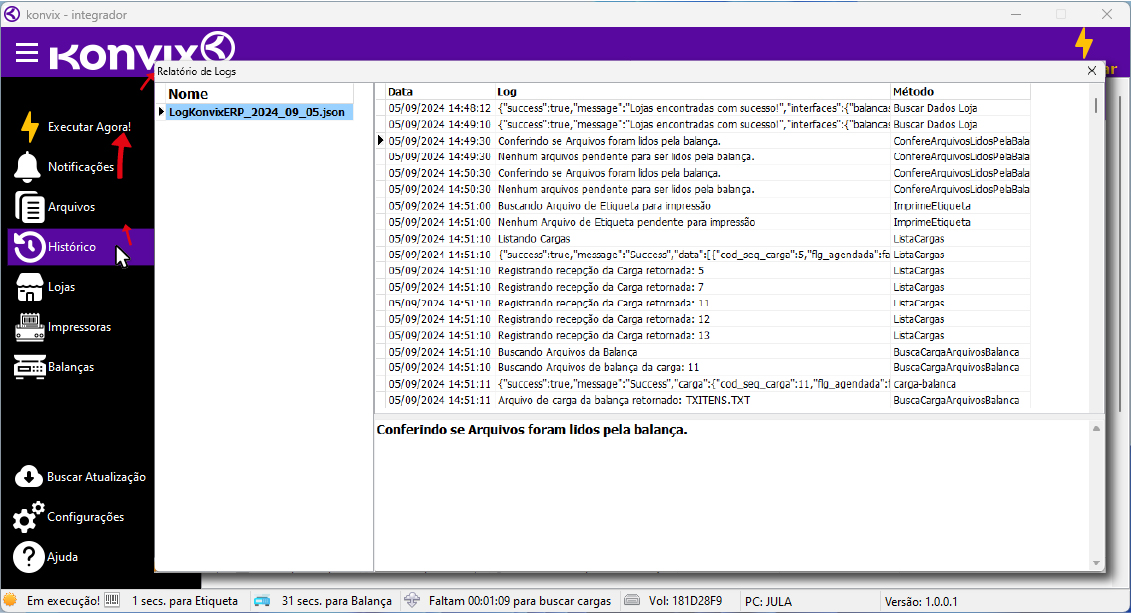Click the log detail message text
The image size is (1132, 613).
point(532,430)
